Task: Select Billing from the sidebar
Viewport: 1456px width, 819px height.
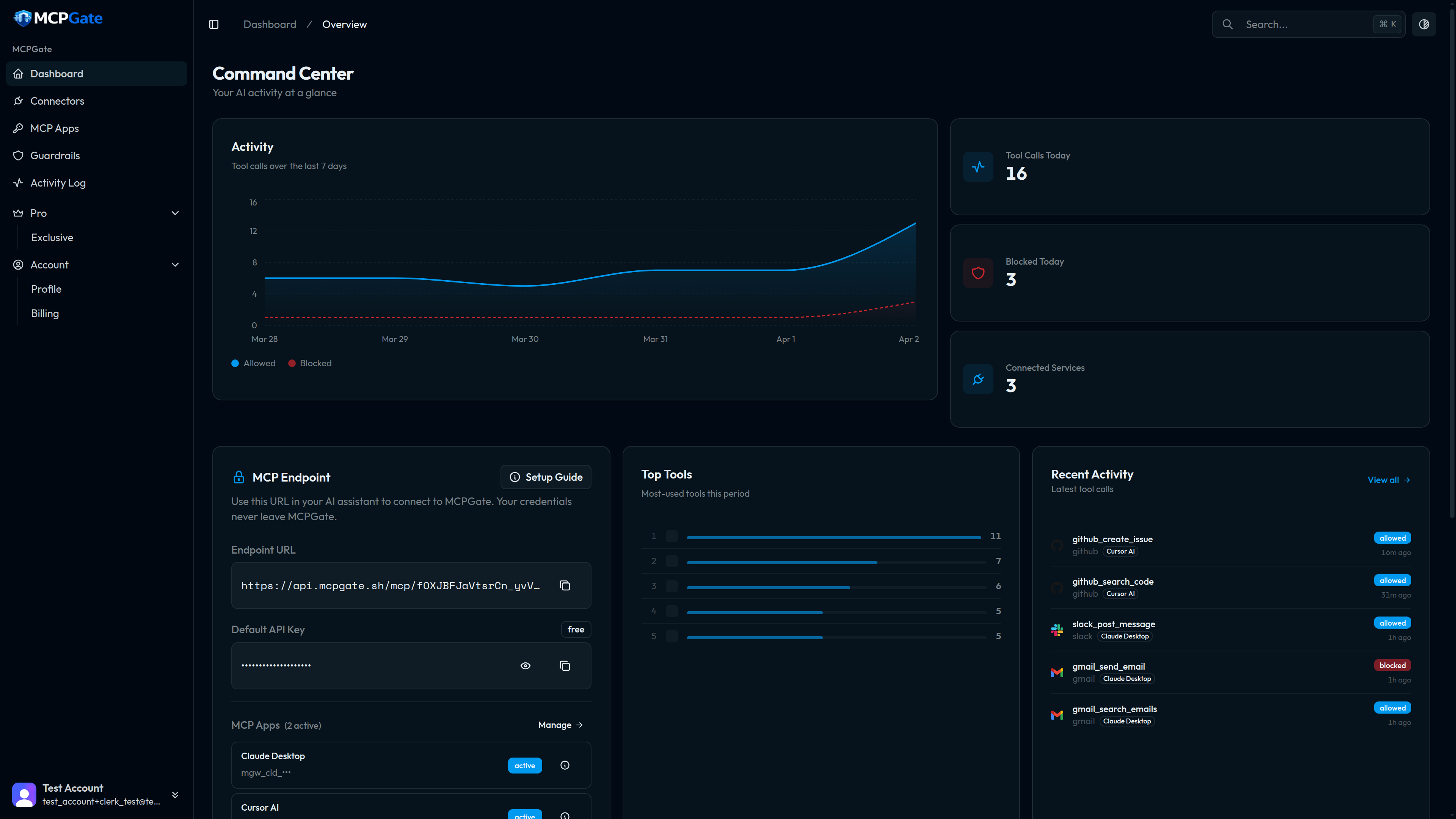Action: pos(44,313)
